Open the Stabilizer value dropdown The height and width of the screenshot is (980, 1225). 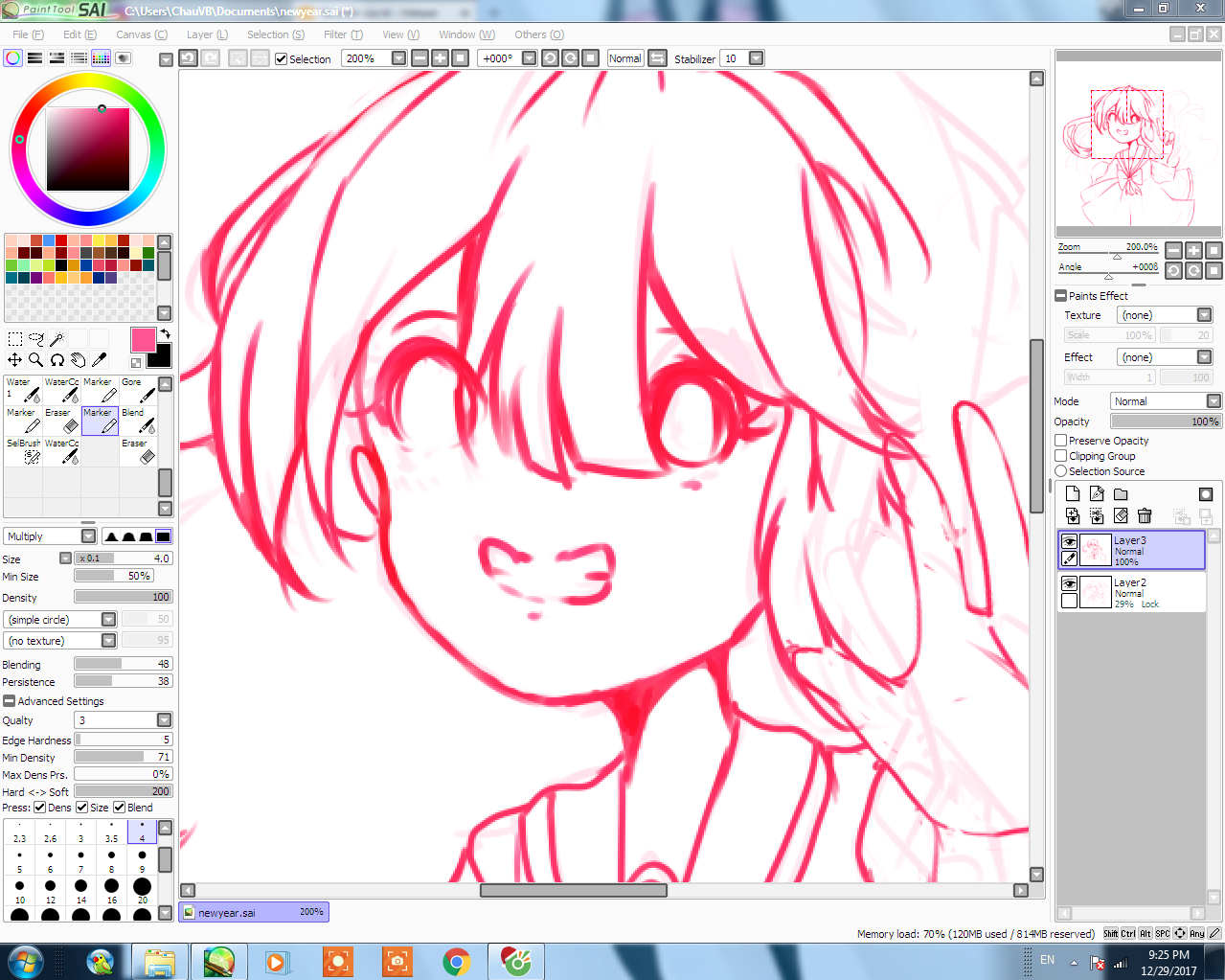pos(756,58)
